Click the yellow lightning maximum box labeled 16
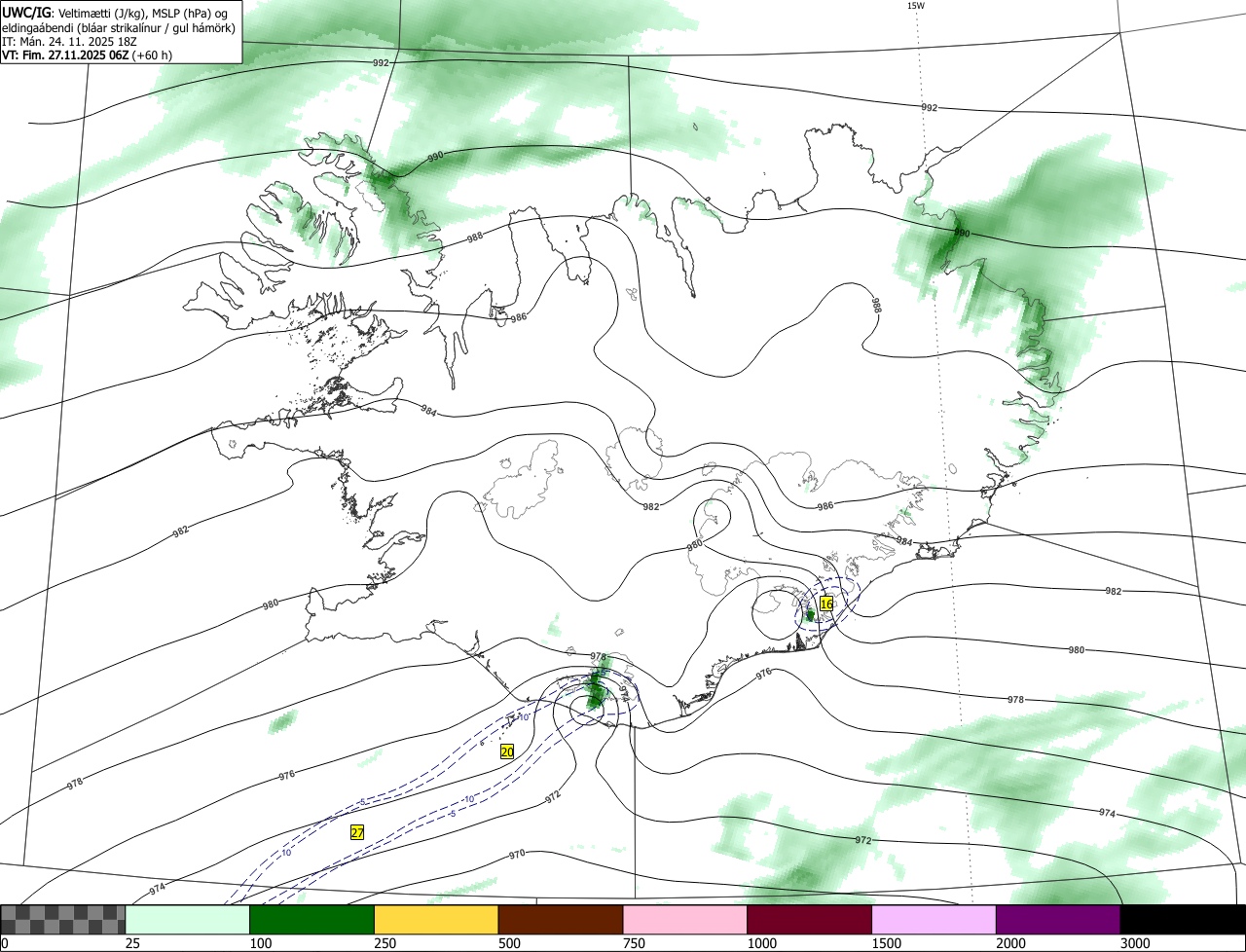Screen dimensions: 1246x952 pyautogui.click(x=826, y=604)
